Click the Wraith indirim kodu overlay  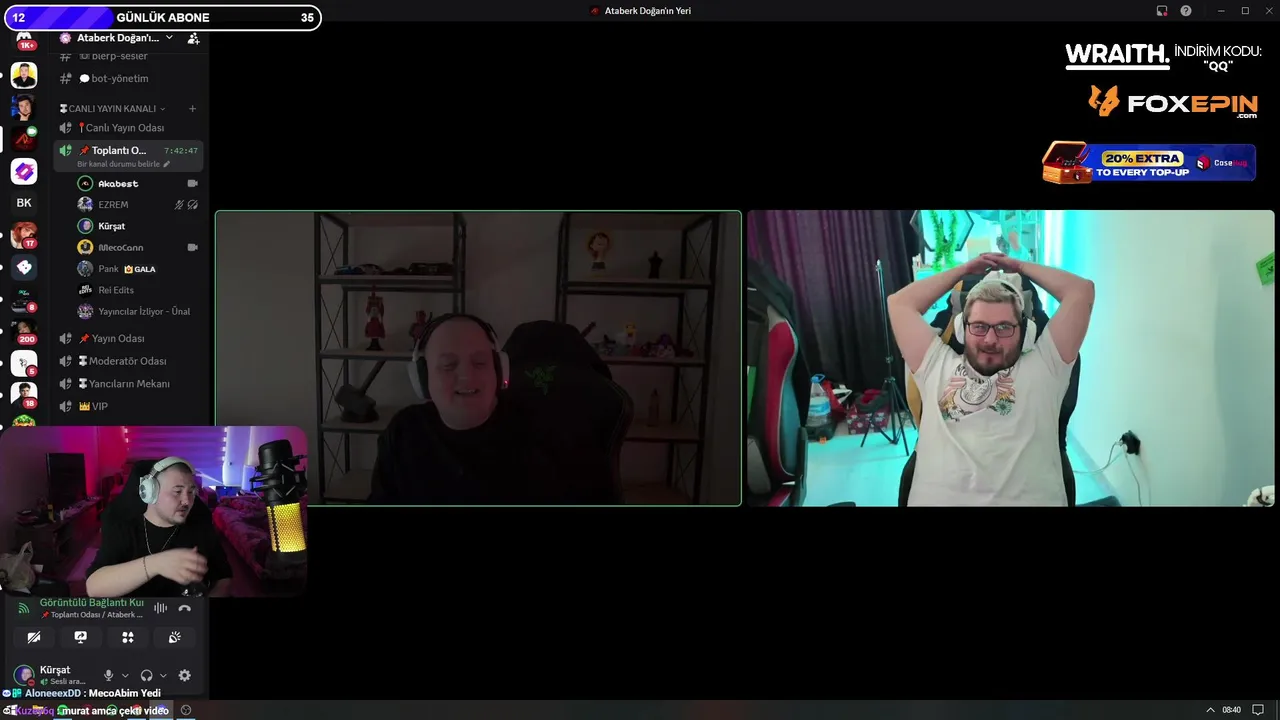coord(1164,58)
